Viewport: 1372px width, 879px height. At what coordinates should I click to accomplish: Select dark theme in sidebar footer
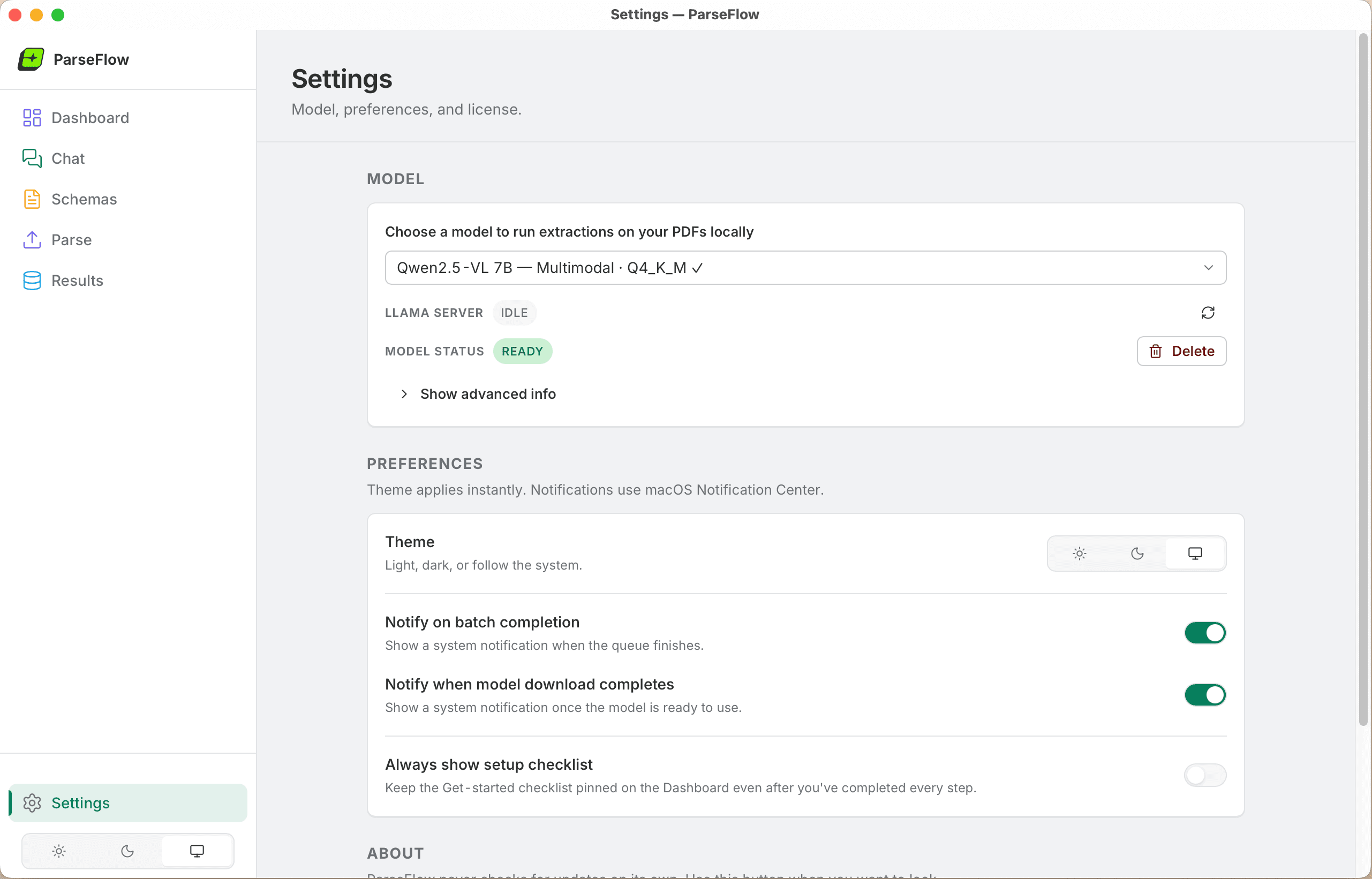click(127, 851)
